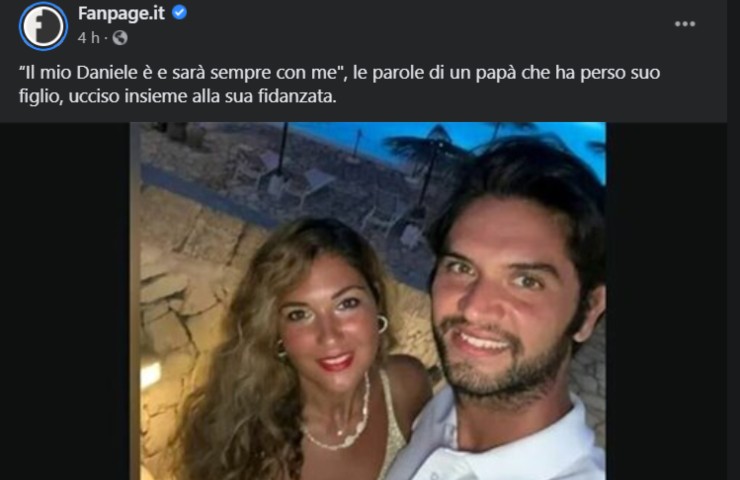Screen dimensions: 740x480
Task: Enlarge the attached post image
Action: pos(368,301)
